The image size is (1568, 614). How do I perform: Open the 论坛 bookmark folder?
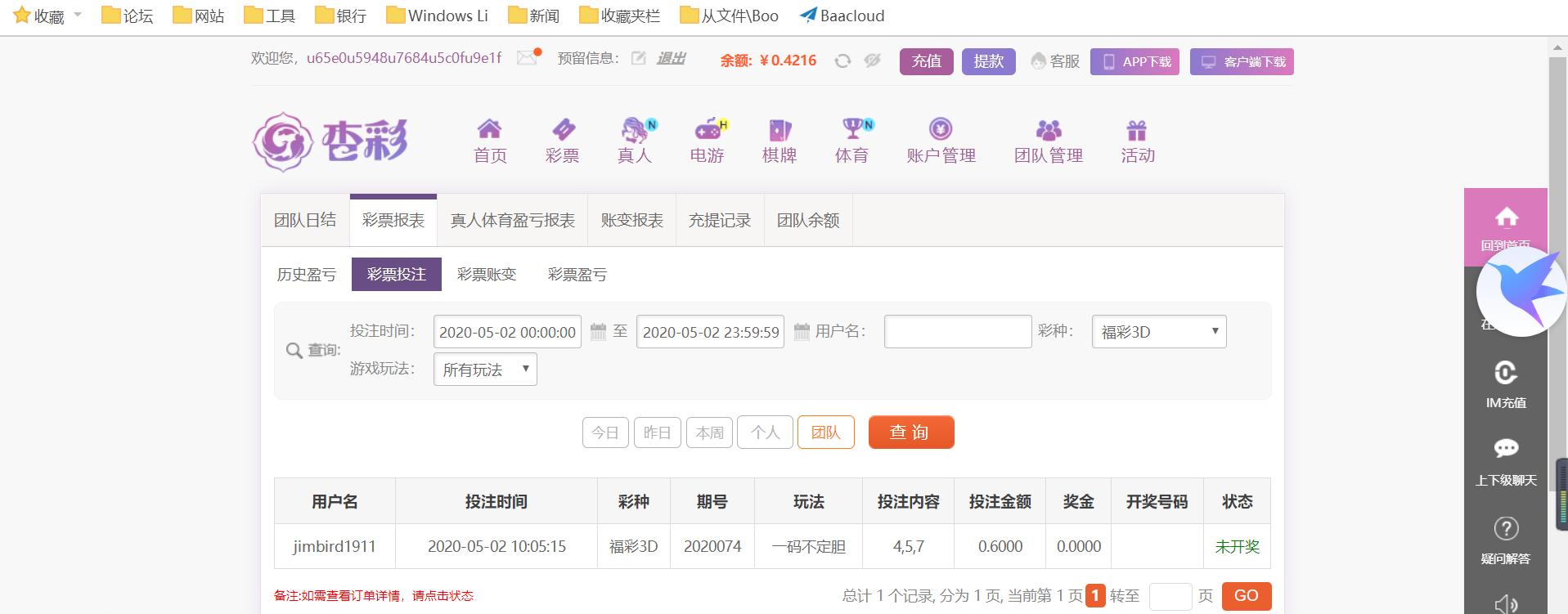point(128,15)
